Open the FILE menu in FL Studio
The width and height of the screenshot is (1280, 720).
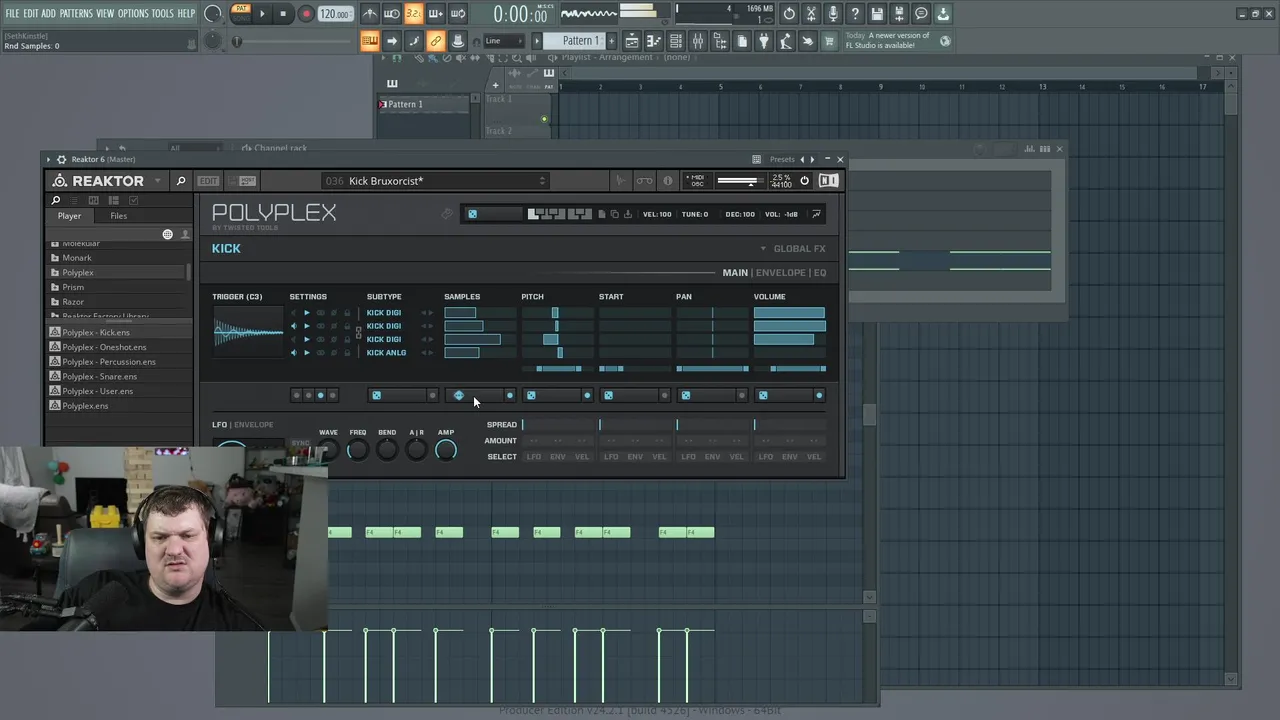click(12, 13)
